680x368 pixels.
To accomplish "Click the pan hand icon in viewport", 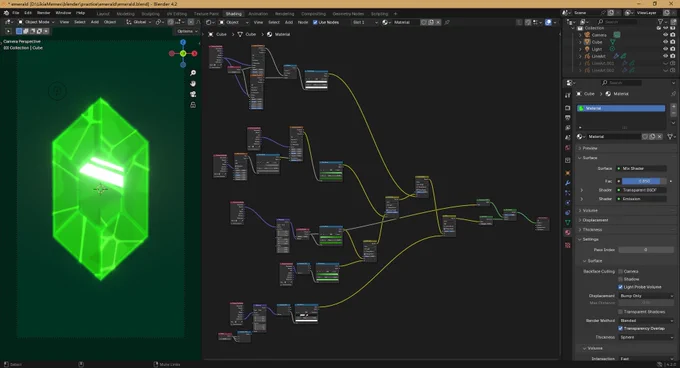I will pos(193,83).
